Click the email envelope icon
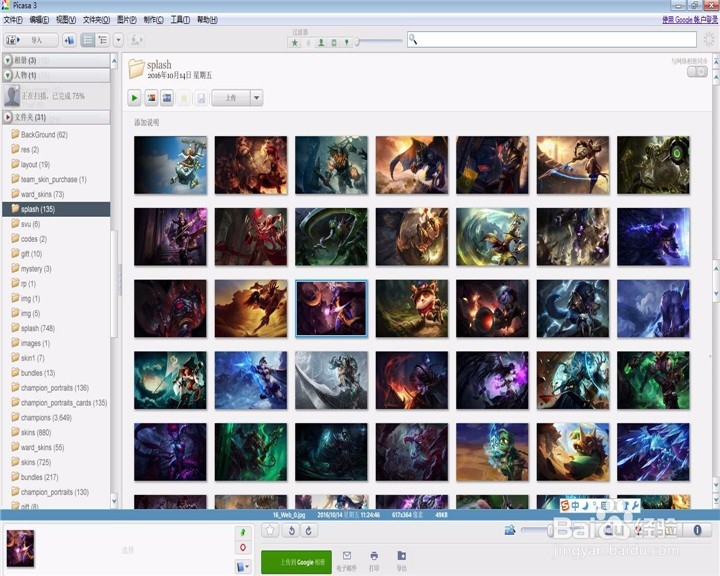This screenshot has width=720, height=576. click(347, 556)
